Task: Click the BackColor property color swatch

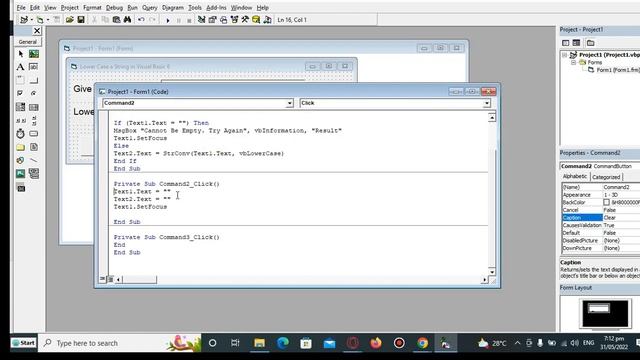Action: [x=607, y=202]
